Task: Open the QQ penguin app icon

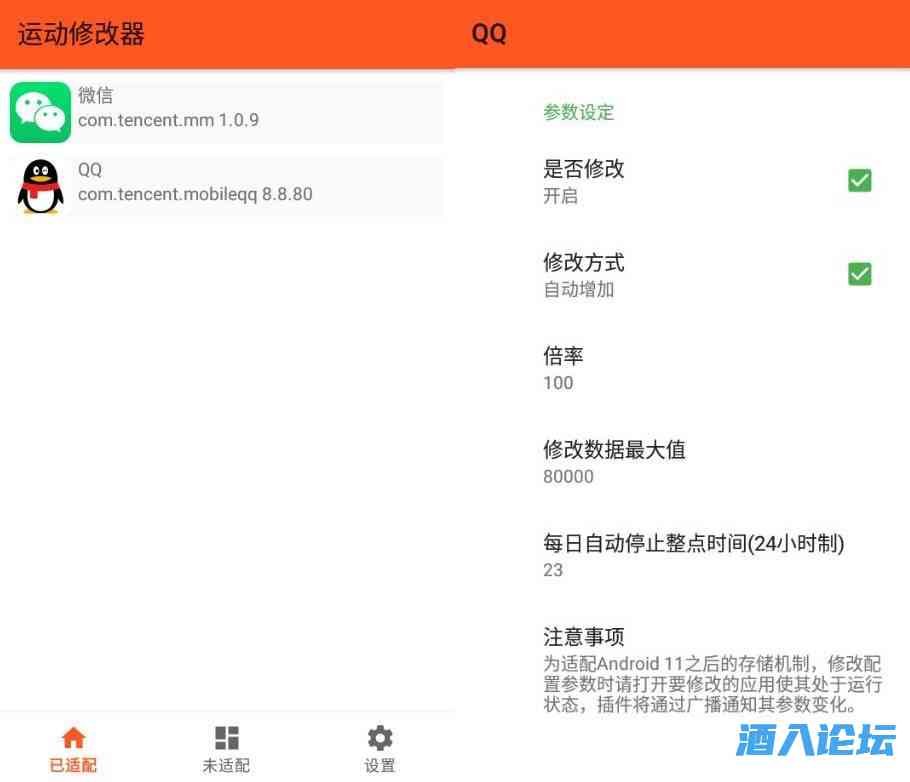Action: [x=40, y=186]
